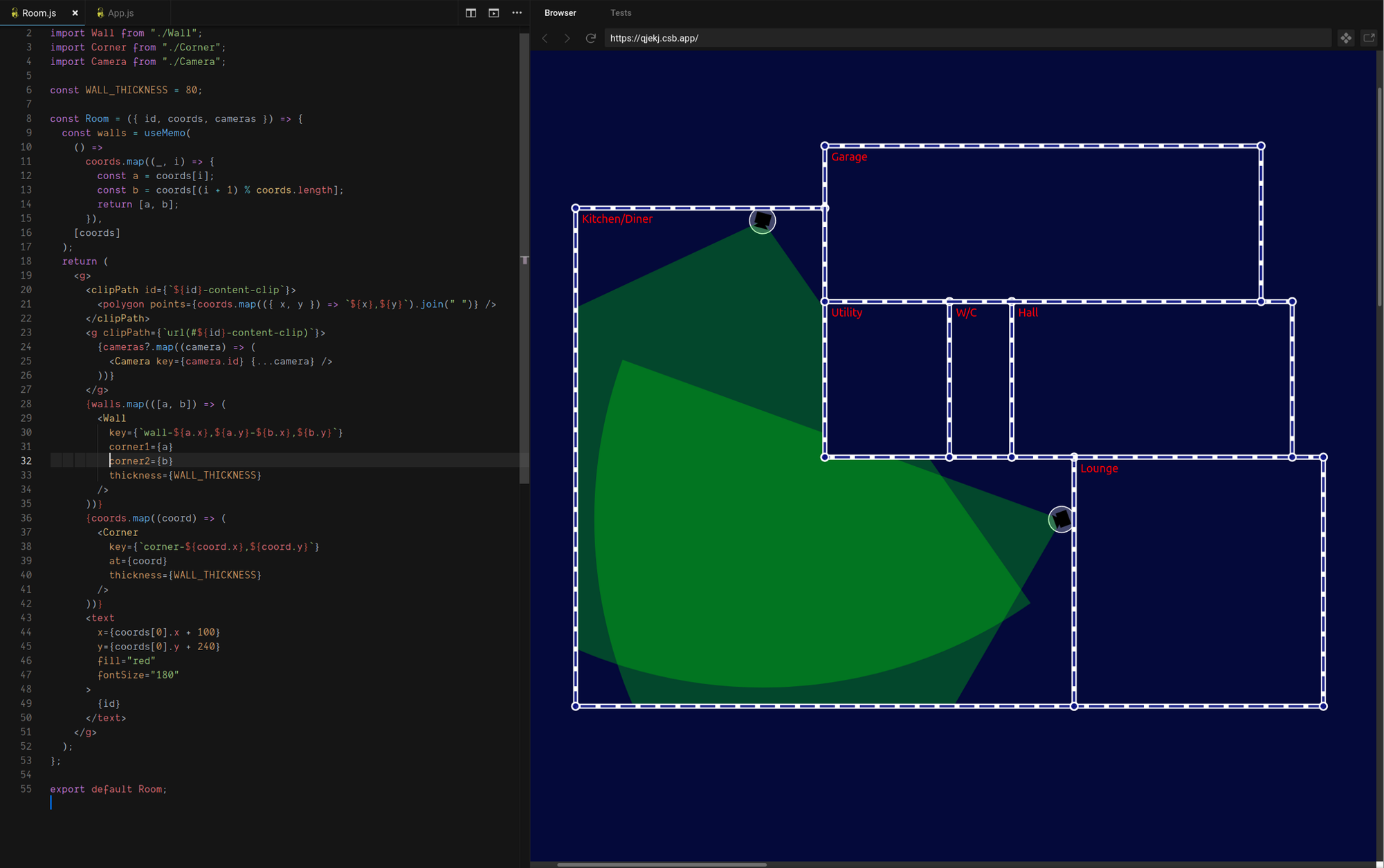Select the Browser panel tab
Viewport: 1384px width, 868px height.
[x=560, y=13]
